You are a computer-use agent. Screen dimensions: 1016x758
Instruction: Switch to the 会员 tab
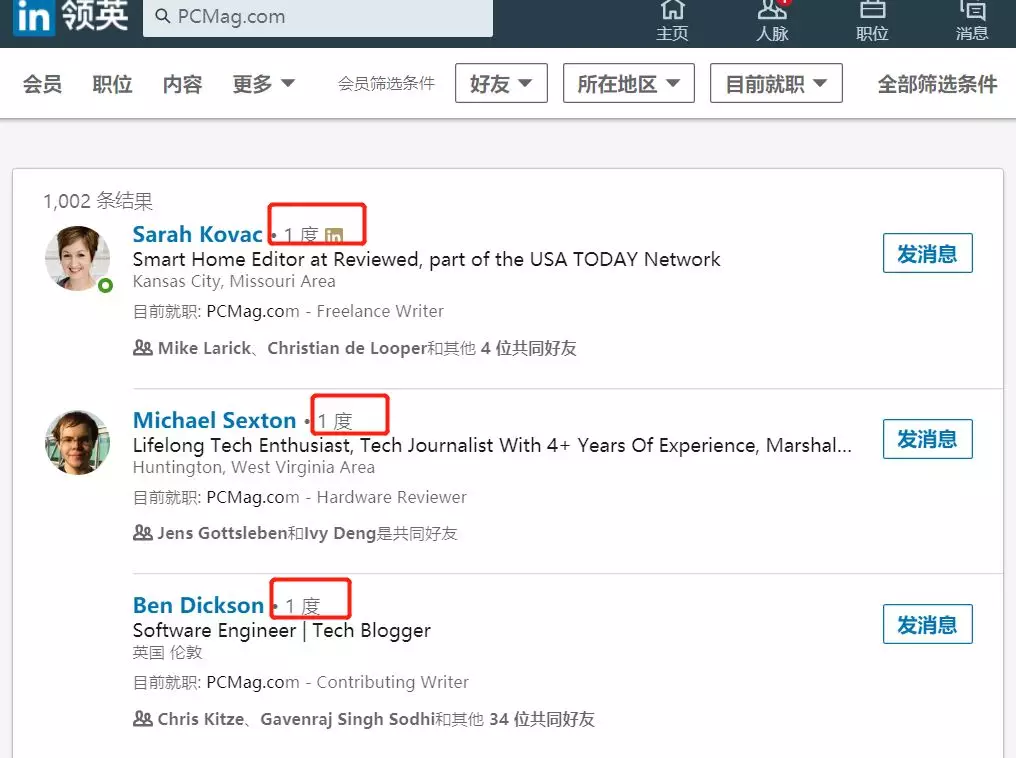click(42, 84)
